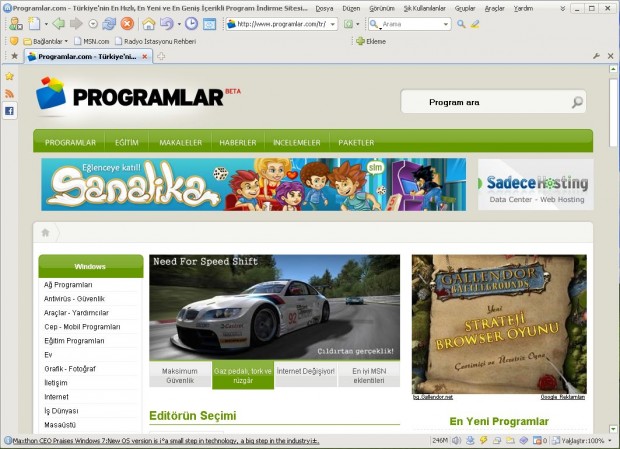The image size is (620, 449).
Task: Open the Yaklaştır zoom level dropdown
Action: pos(610,440)
